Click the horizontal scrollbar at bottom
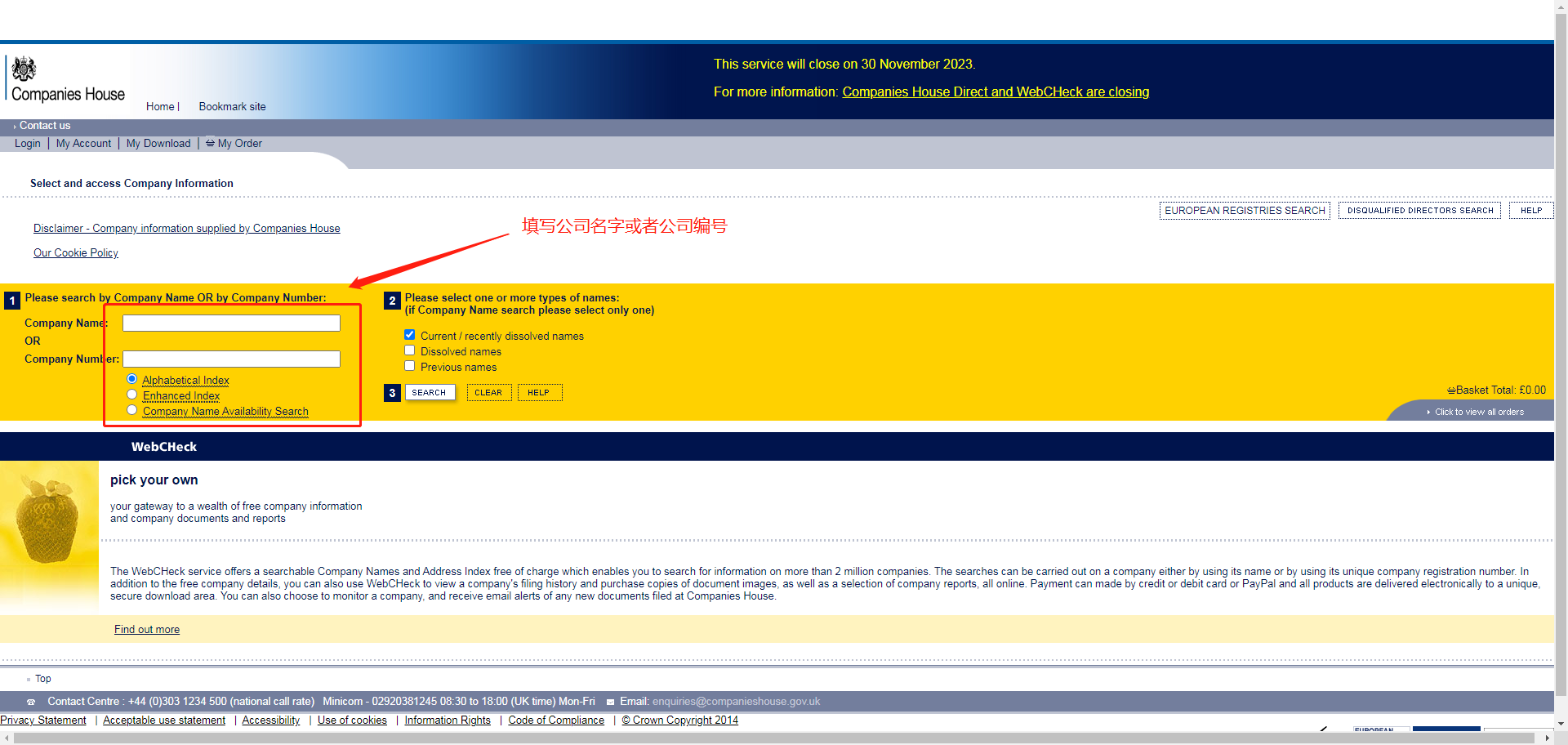 (x=774, y=738)
